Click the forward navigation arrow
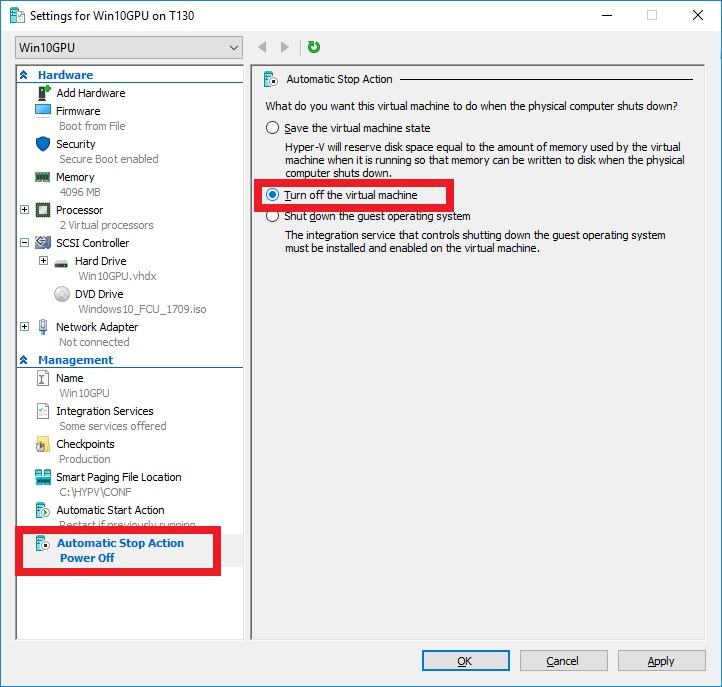The height and width of the screenshot is (687, 722). point(285,47)
